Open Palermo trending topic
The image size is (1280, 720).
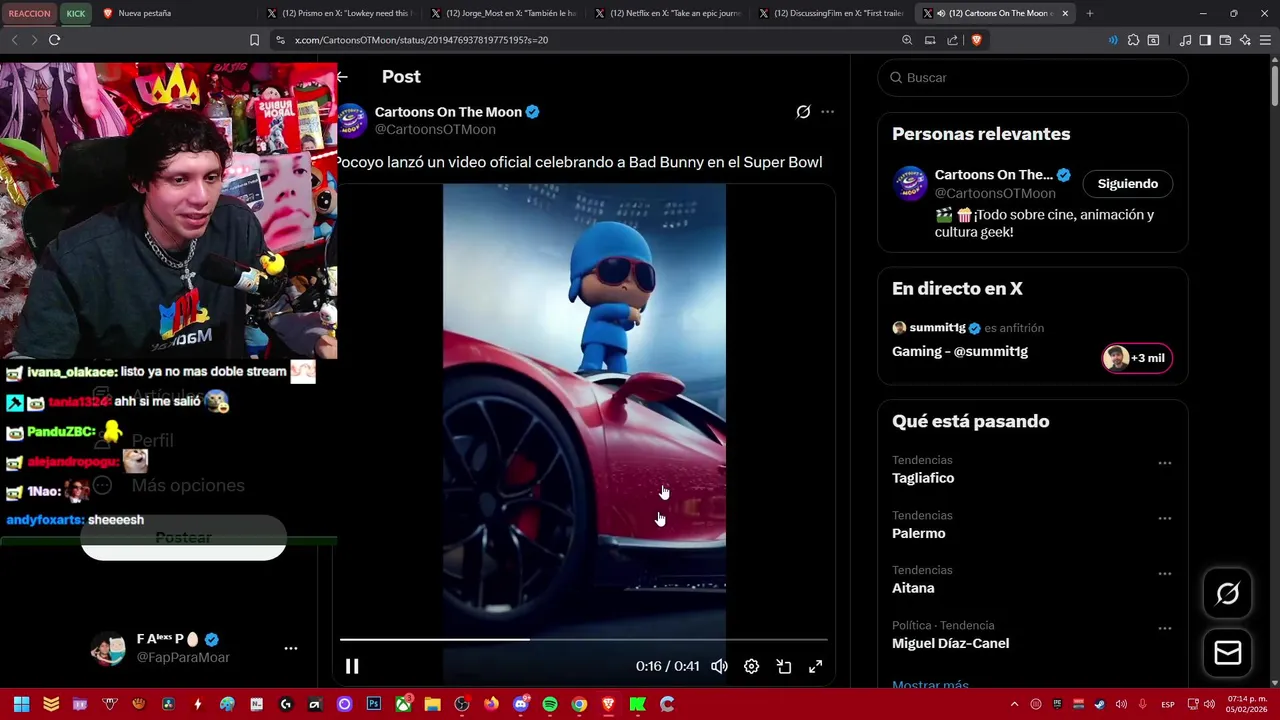click(918, 533)
